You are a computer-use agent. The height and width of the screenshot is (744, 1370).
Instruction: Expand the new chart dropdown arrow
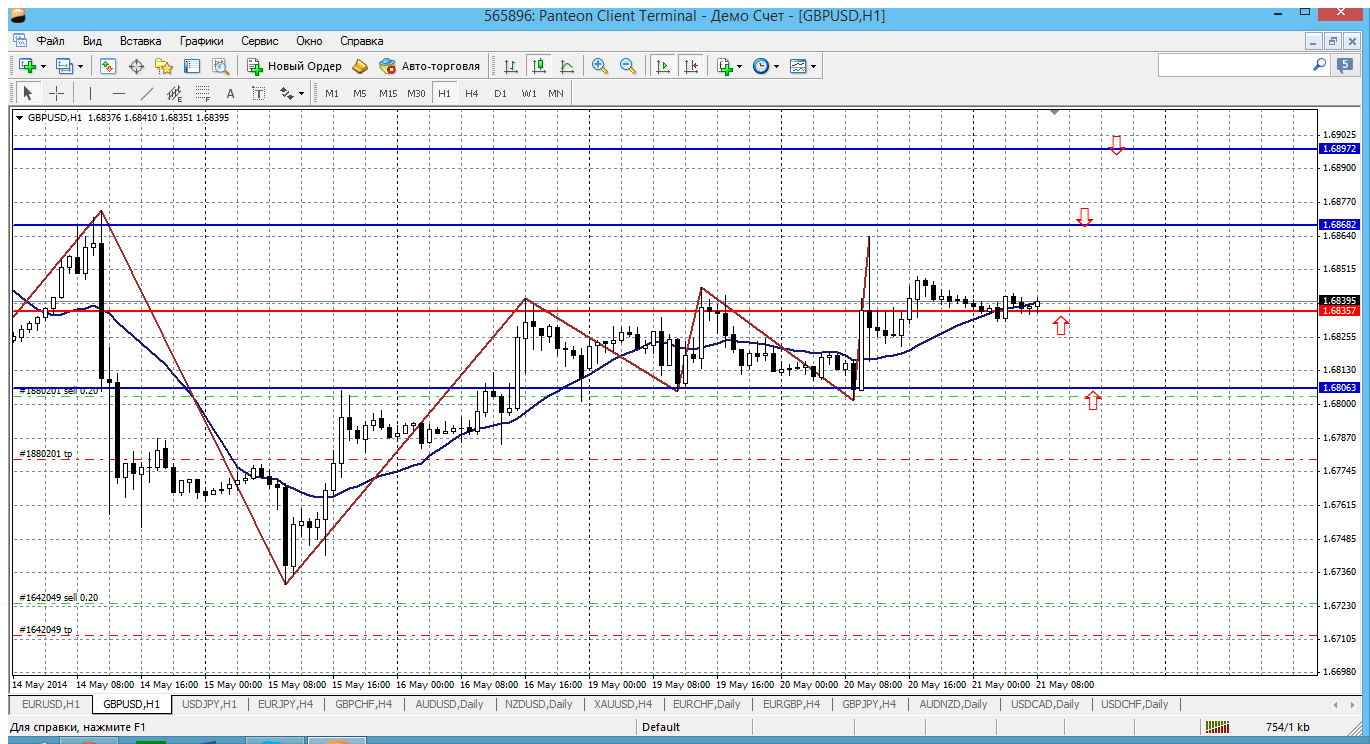(x=43, y=67)
